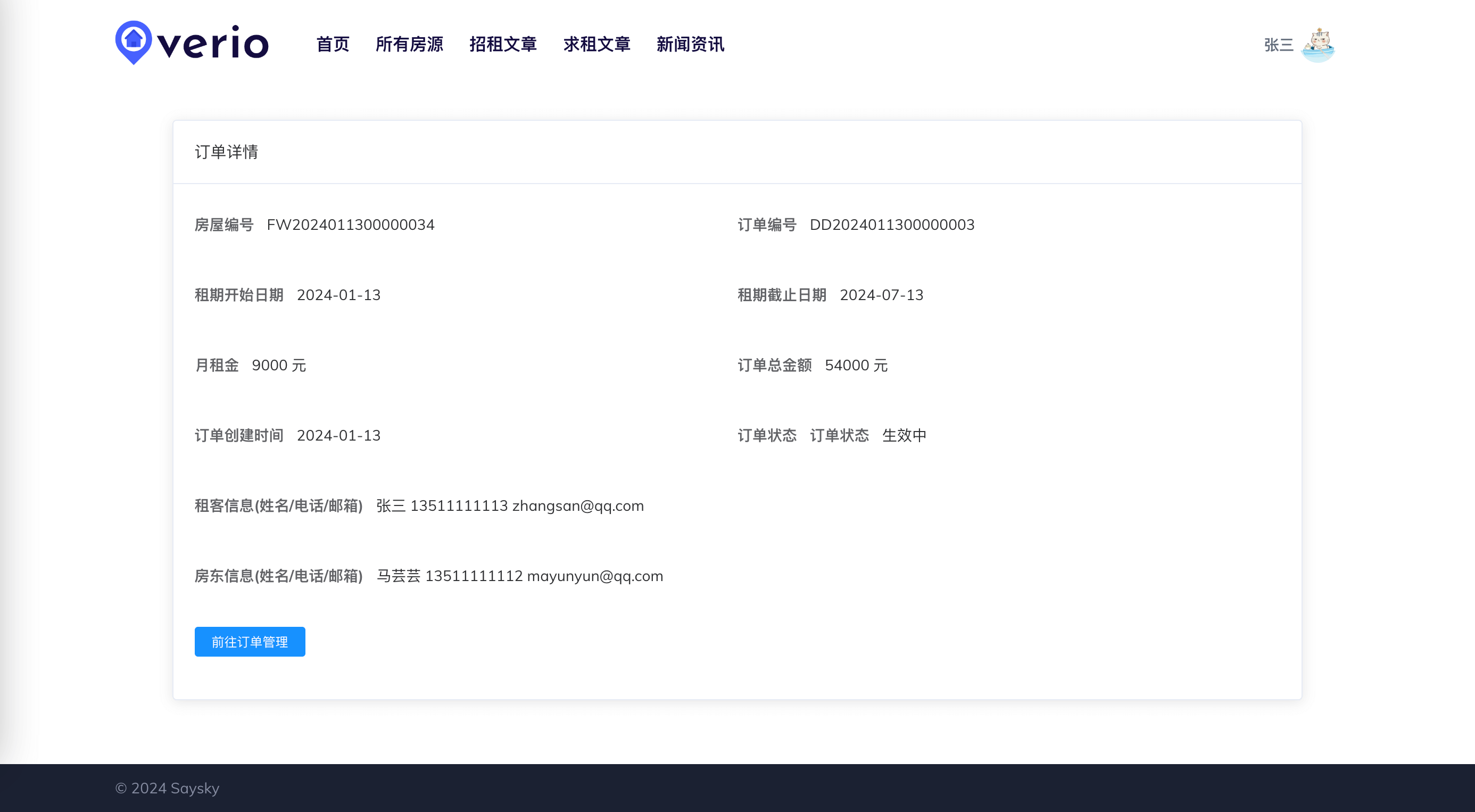
Task: Click the 前往订单管理 button
Action: coord(250,641)
